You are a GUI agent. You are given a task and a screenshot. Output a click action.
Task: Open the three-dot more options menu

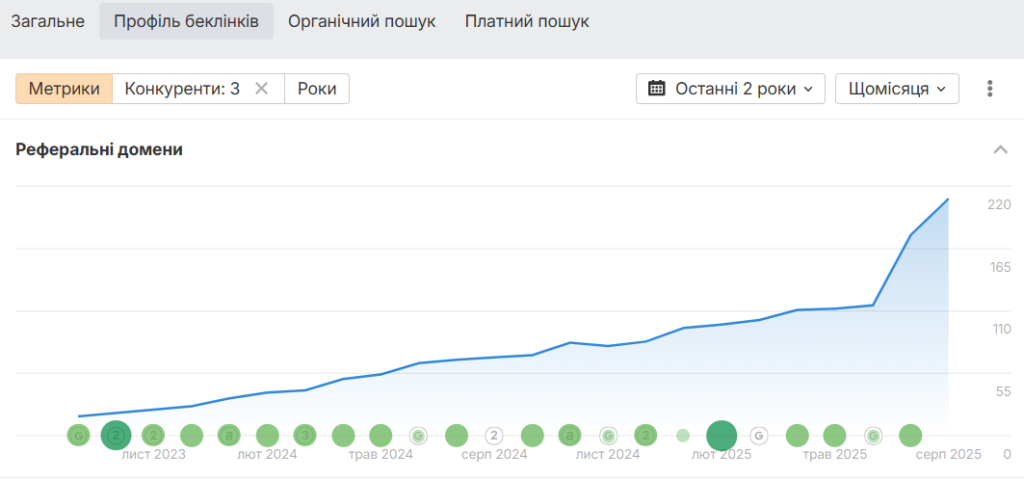click(990, 89)
